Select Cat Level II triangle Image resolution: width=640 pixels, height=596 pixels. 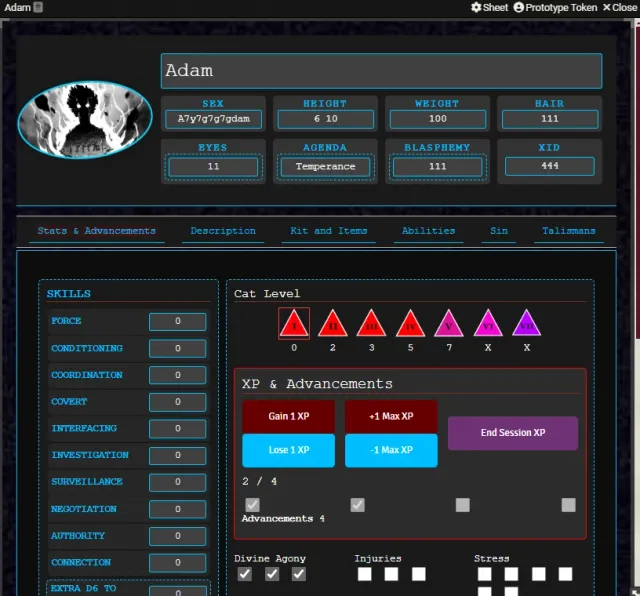point(333,324)
